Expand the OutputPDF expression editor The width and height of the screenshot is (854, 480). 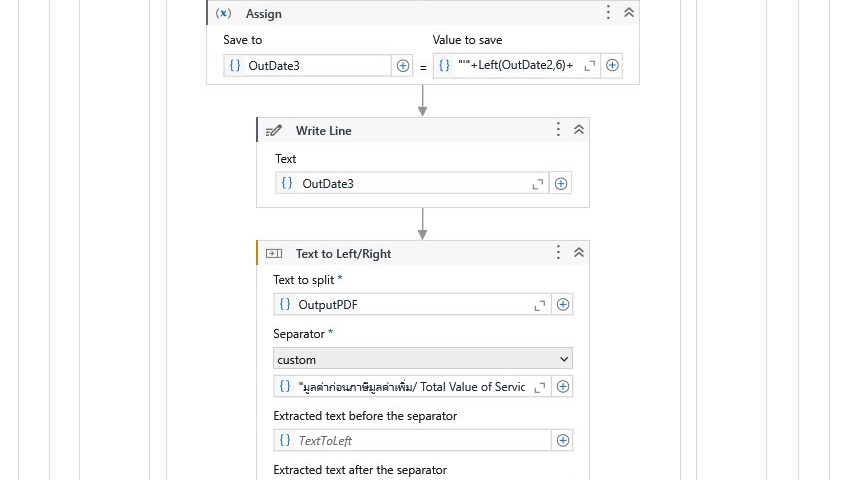pyautogui.click(x=540, y=305)
